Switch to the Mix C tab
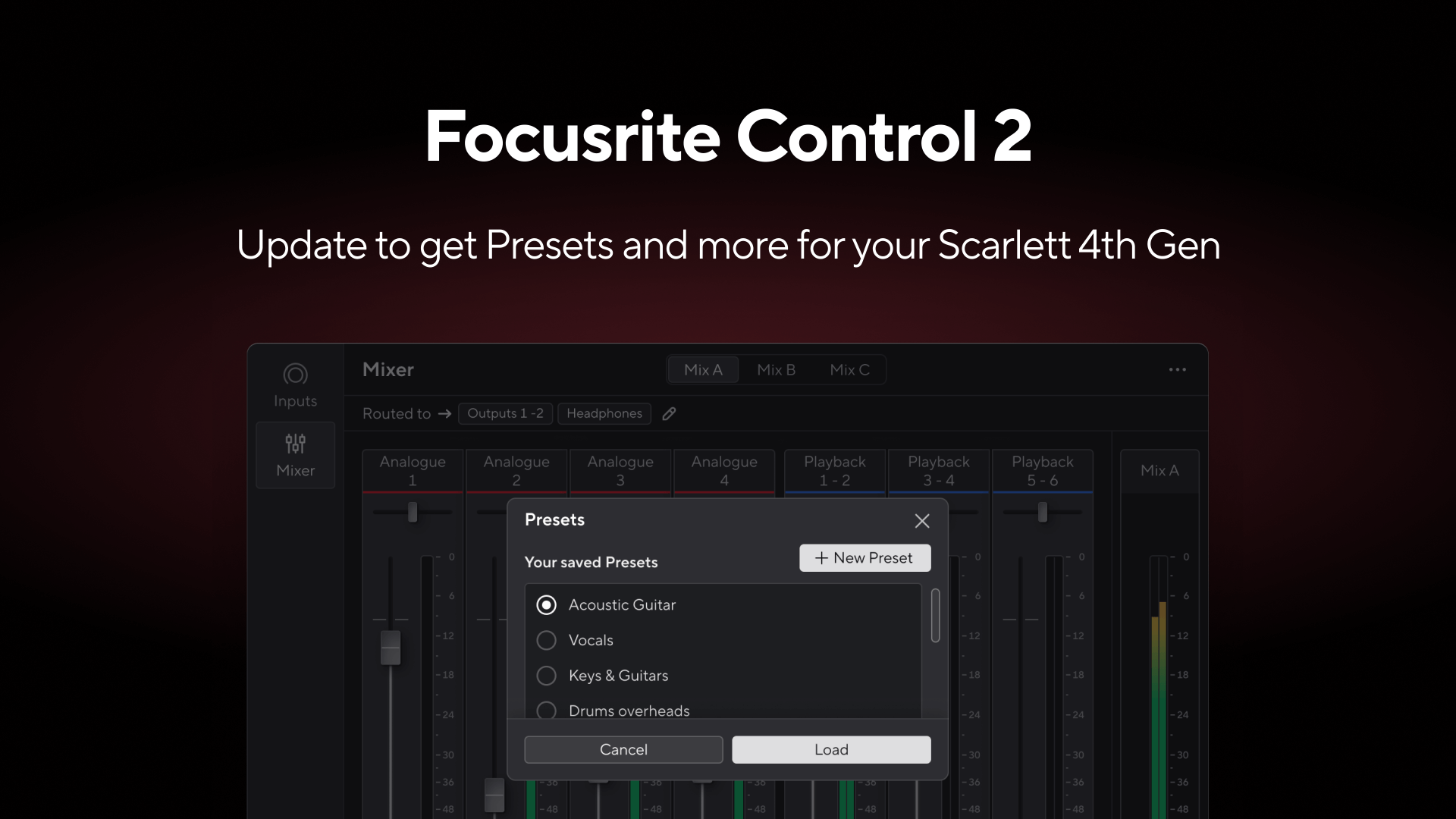Image resolution: width=1456 pixels, height=819 pixels. (849, 369)
